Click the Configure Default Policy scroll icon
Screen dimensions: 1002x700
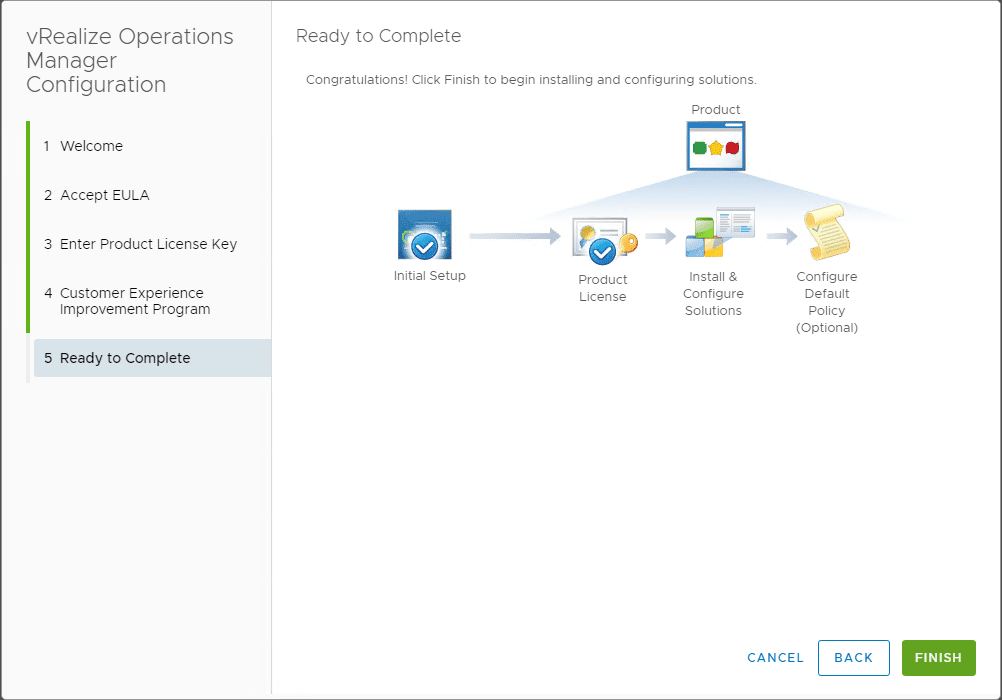click(826, 234)
